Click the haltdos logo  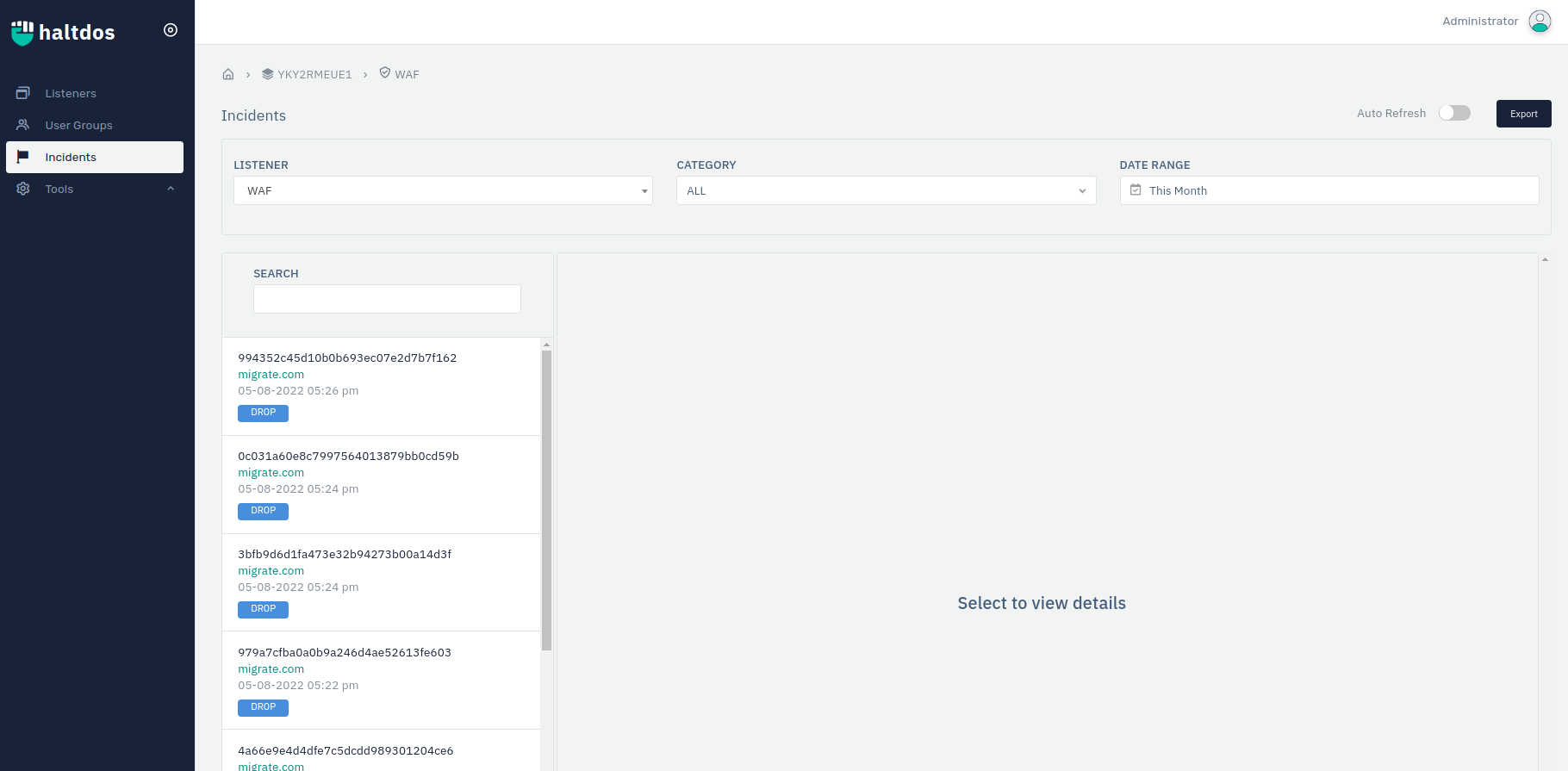pos(63,32)
